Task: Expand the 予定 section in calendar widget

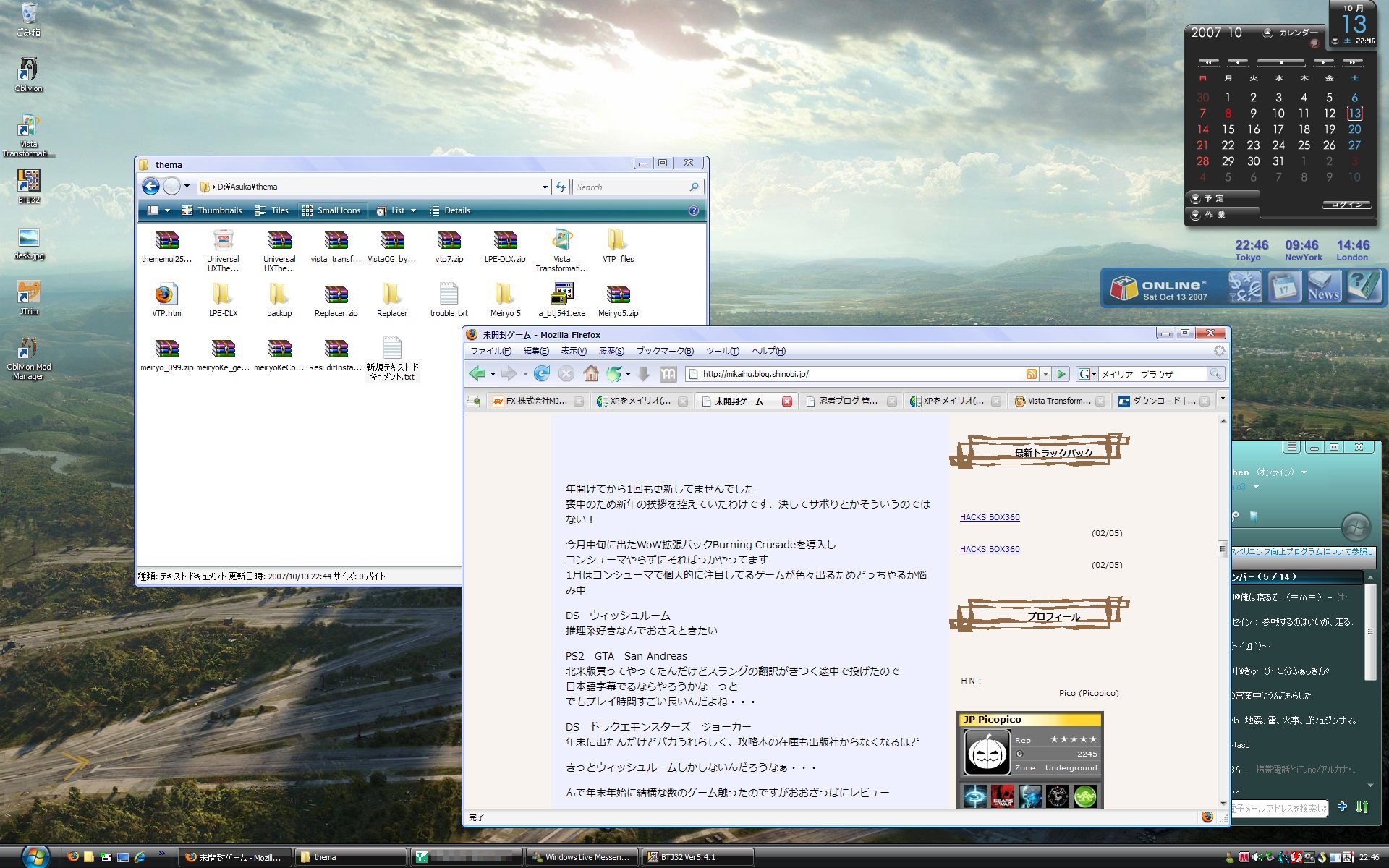Action: tap(1197, 198)
